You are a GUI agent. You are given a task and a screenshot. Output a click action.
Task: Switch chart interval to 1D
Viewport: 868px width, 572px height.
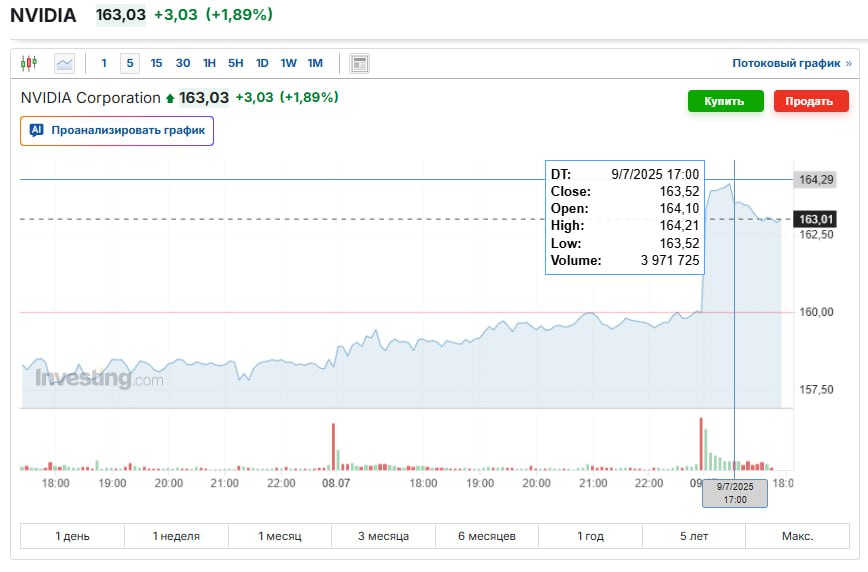[x=262, y=63]
